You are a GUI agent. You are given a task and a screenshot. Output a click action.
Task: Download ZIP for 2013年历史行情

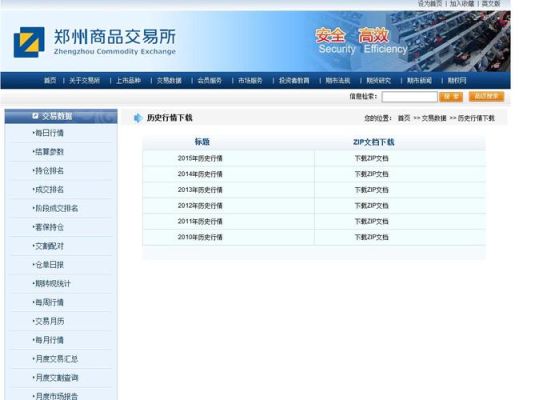point(372,190)
